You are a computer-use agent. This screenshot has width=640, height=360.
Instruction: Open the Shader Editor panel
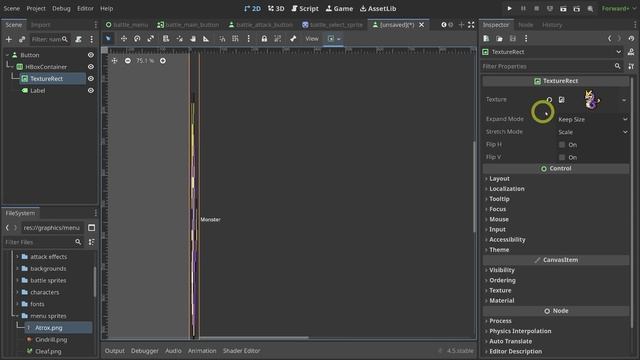pyautogui.click(x=241, y=351)
